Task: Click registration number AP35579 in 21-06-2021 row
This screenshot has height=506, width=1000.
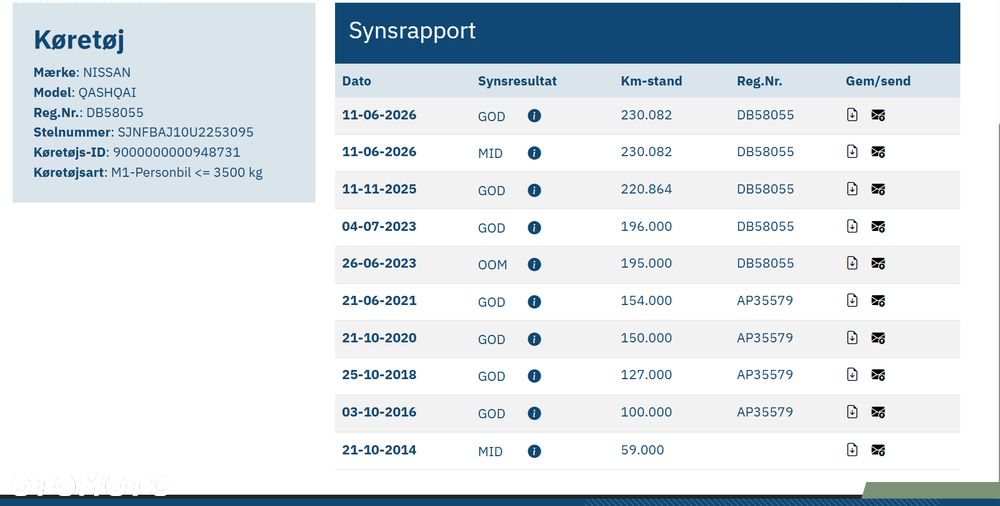Action: pyautogui.click(x=765, y=300)
